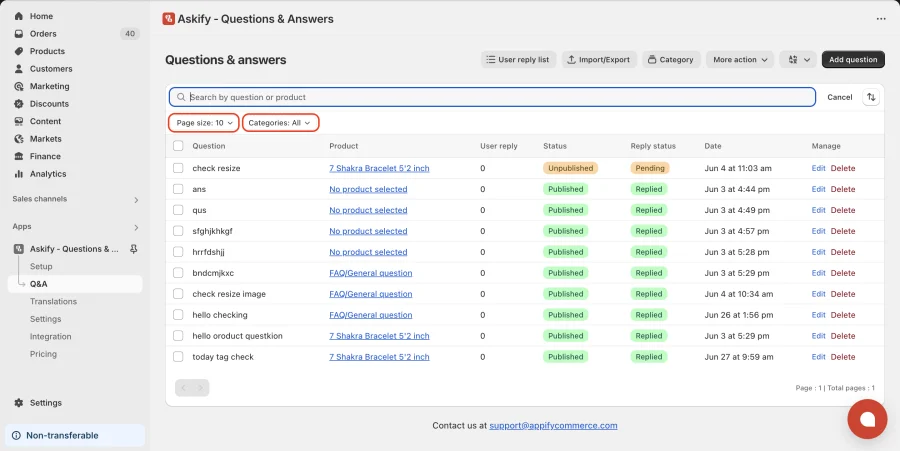Expand the Page size: 10 dropdown
Screen dimensions: 900x451
[x=204, y=123]
